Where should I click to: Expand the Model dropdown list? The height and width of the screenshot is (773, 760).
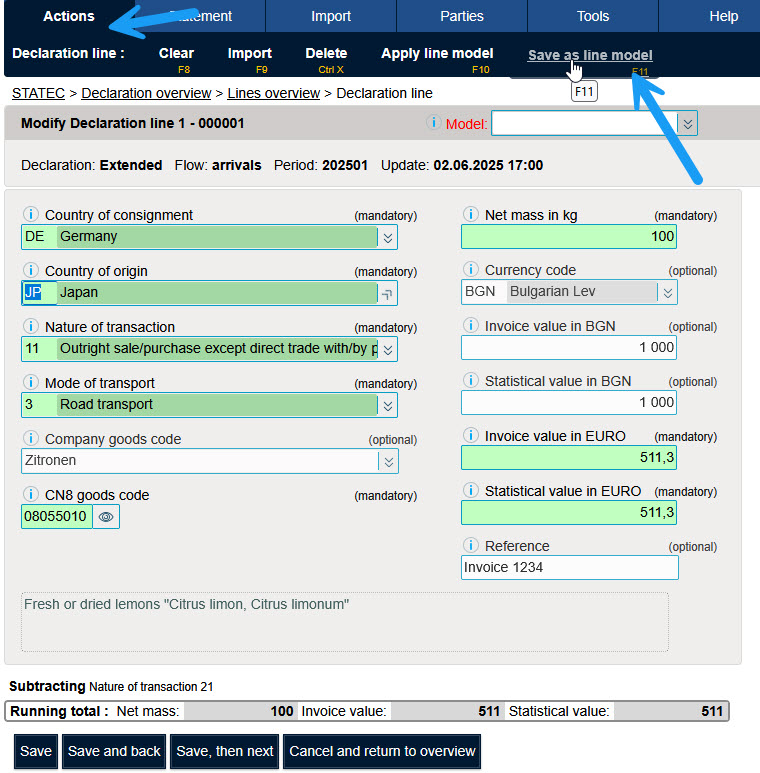coord(687,124)
